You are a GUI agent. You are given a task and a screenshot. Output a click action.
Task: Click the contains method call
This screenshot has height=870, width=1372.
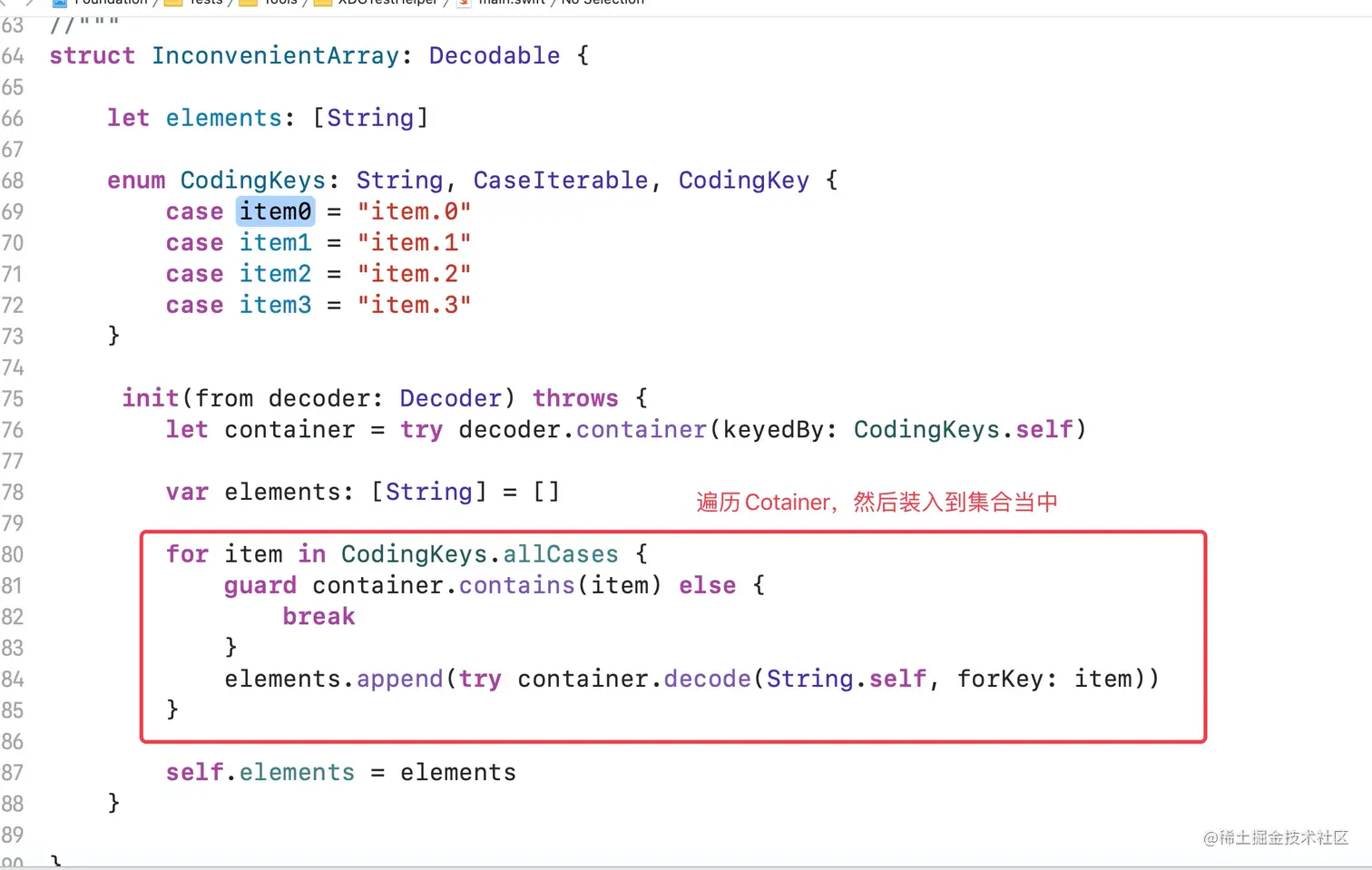tap(517, 585)
